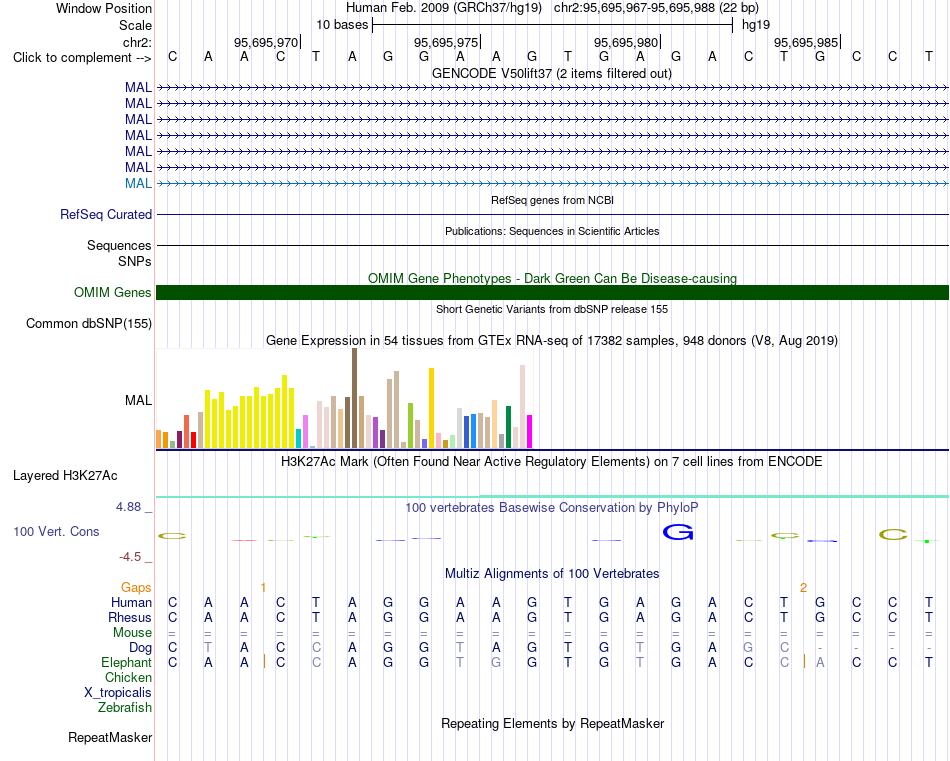Click the OMIM Genes track label
Screen dimensions: 950x761
[x=113, y=293]
